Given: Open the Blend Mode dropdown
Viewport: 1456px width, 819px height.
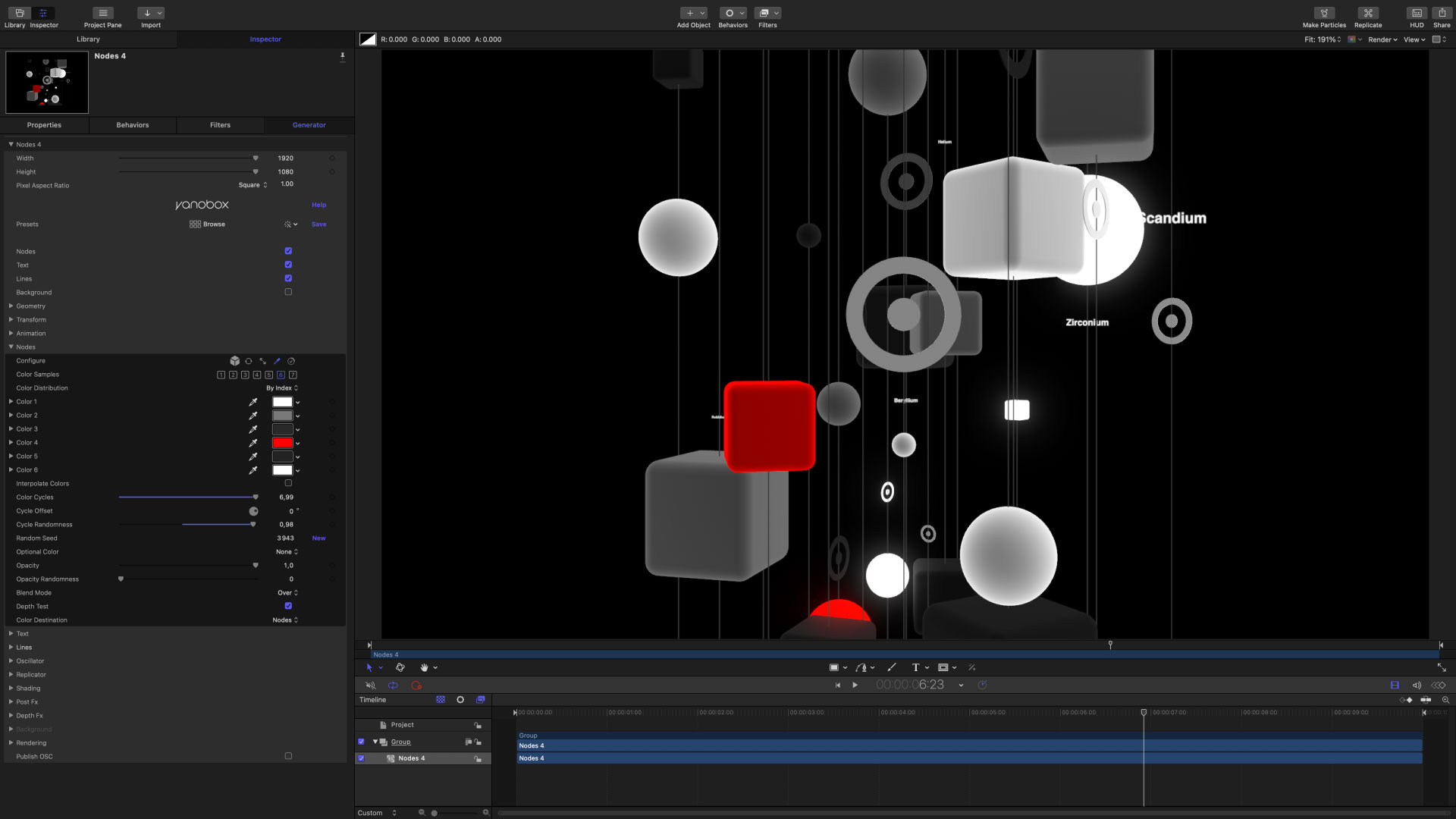Looking at the screenshot, I should 287,593.
